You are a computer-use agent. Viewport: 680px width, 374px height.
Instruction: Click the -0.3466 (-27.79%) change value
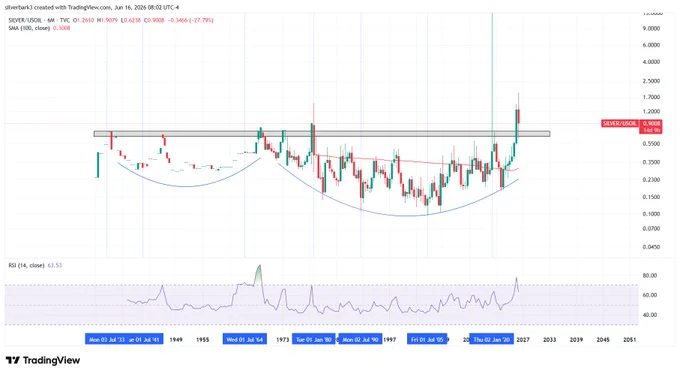(x=190, y=20)
